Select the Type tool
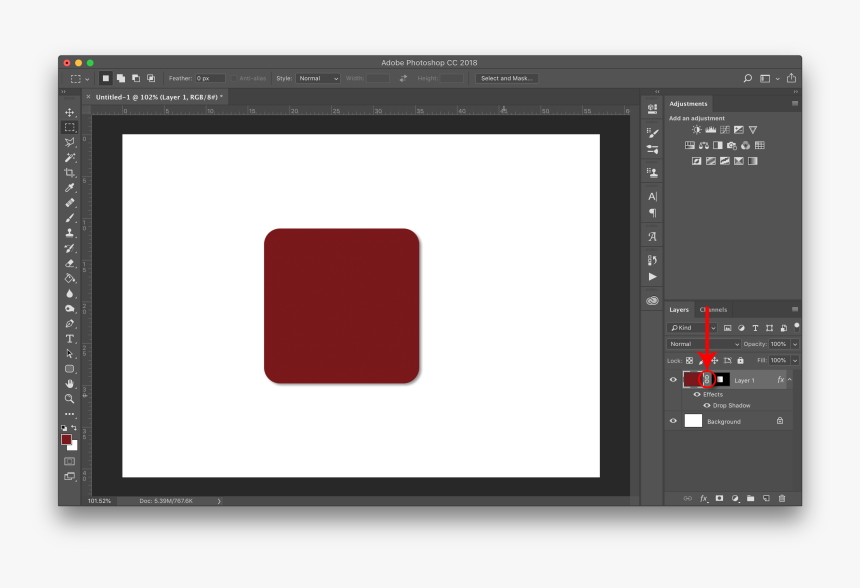The height and width of the screenshot is (588, 860). tap(70, 338)
